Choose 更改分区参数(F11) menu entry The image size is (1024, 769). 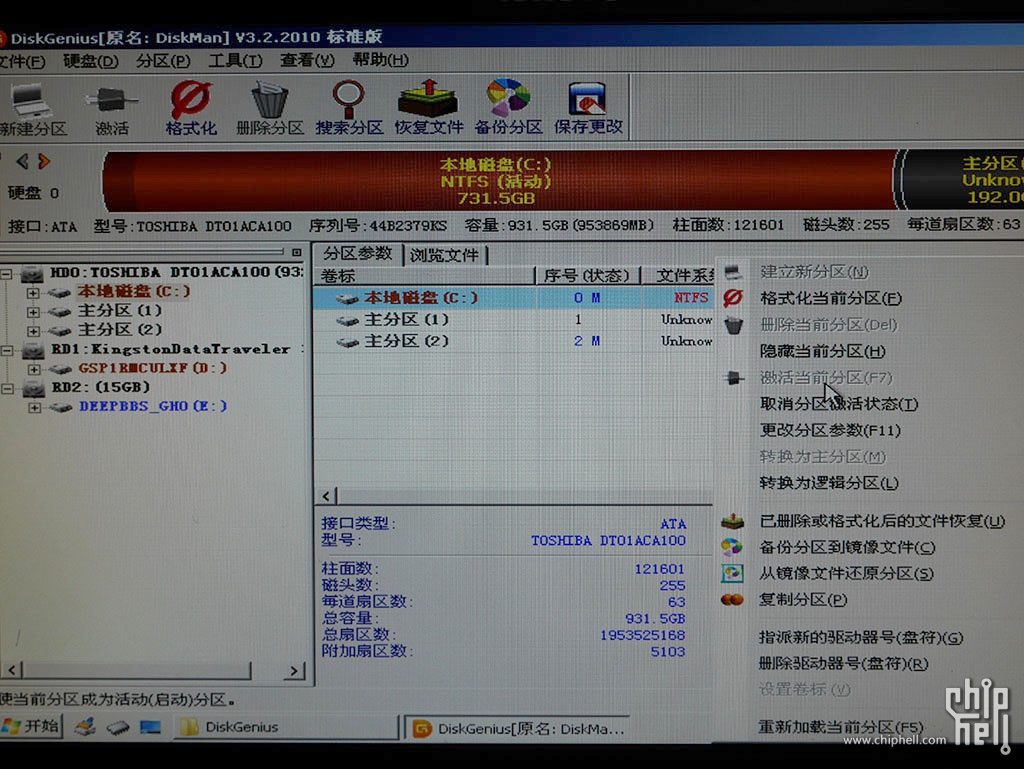830,430
